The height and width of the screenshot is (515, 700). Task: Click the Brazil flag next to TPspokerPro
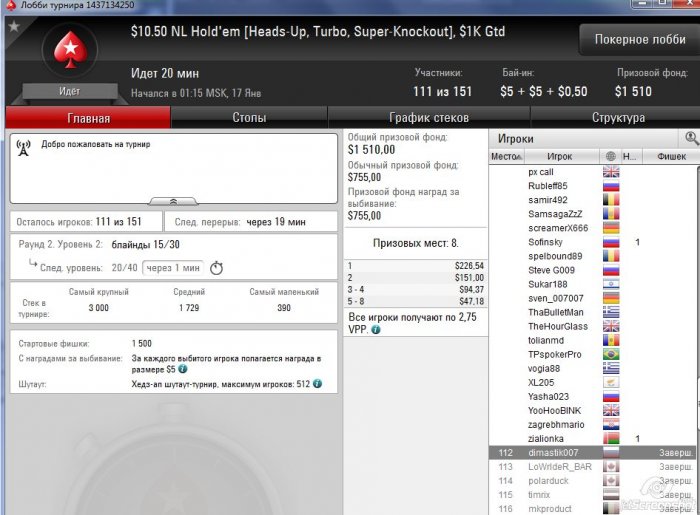611,354
